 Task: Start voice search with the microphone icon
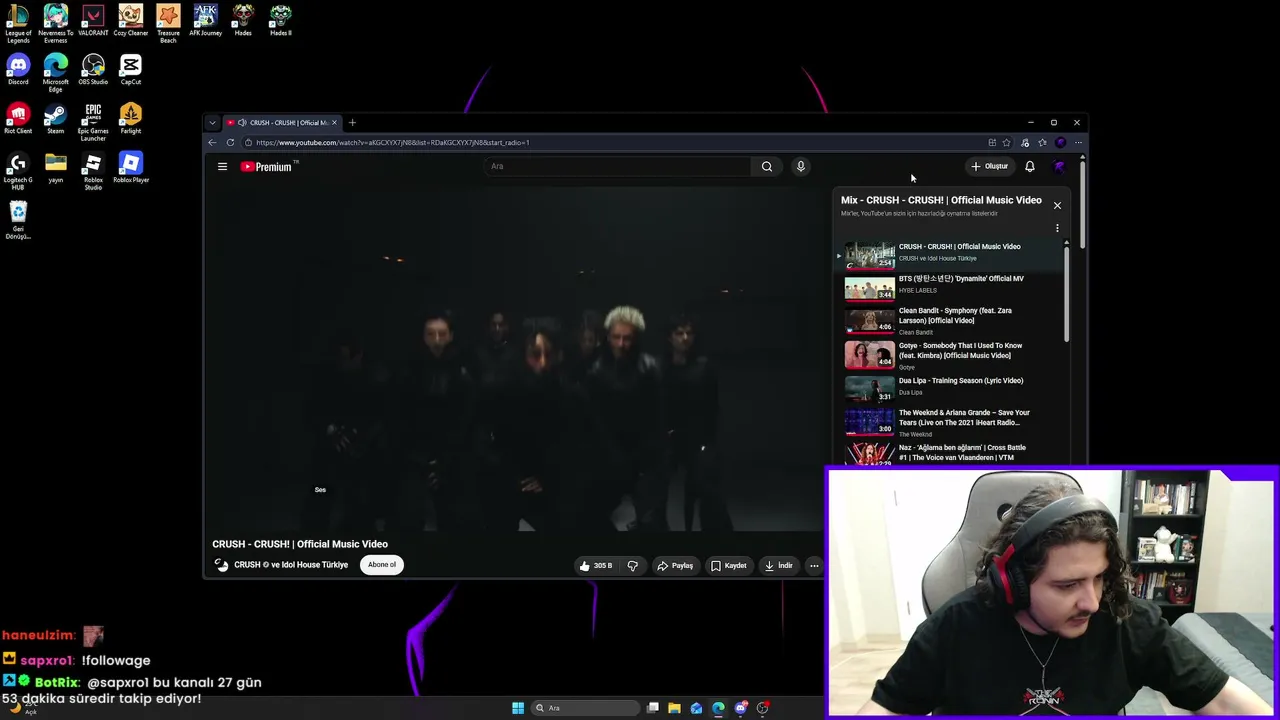[800, 167]
